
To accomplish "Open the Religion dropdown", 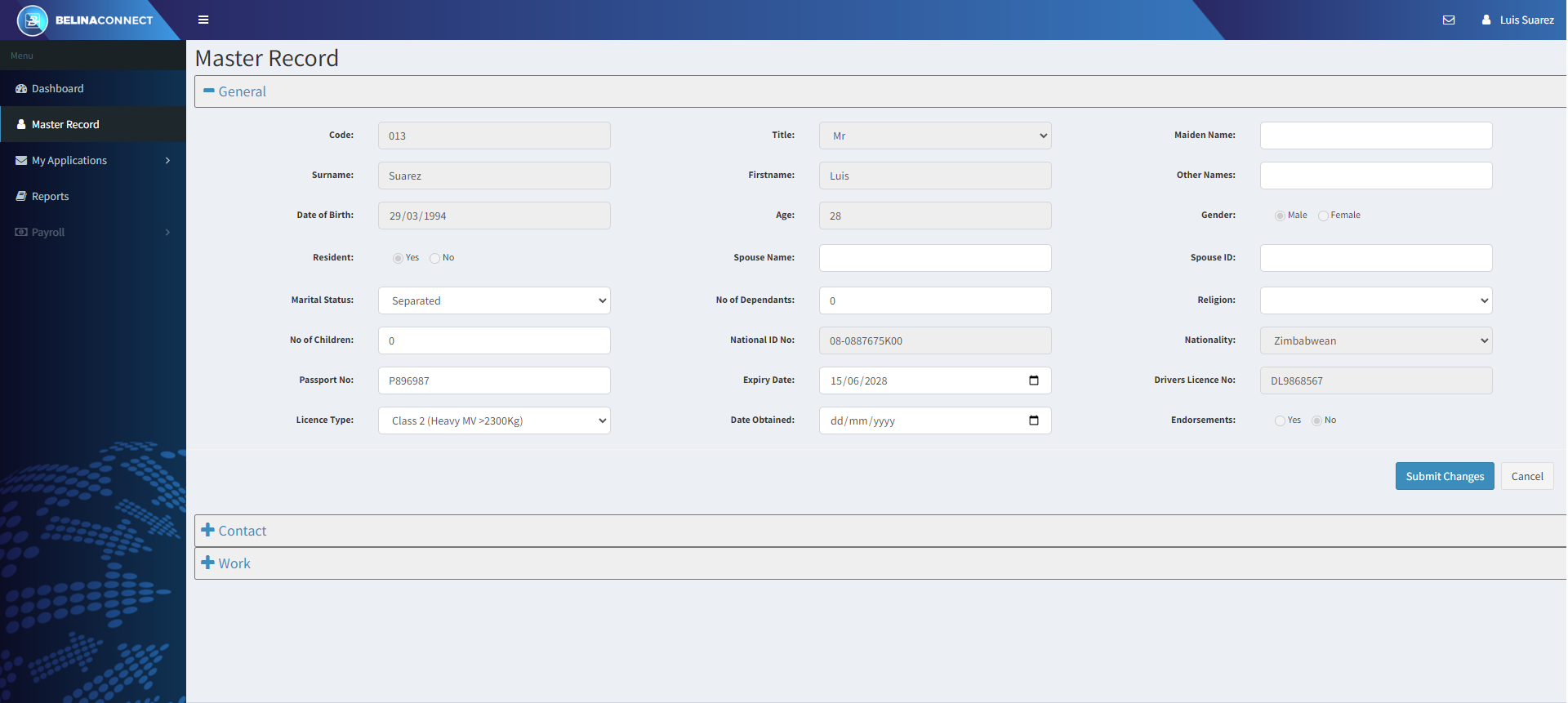I will 1376,300.
